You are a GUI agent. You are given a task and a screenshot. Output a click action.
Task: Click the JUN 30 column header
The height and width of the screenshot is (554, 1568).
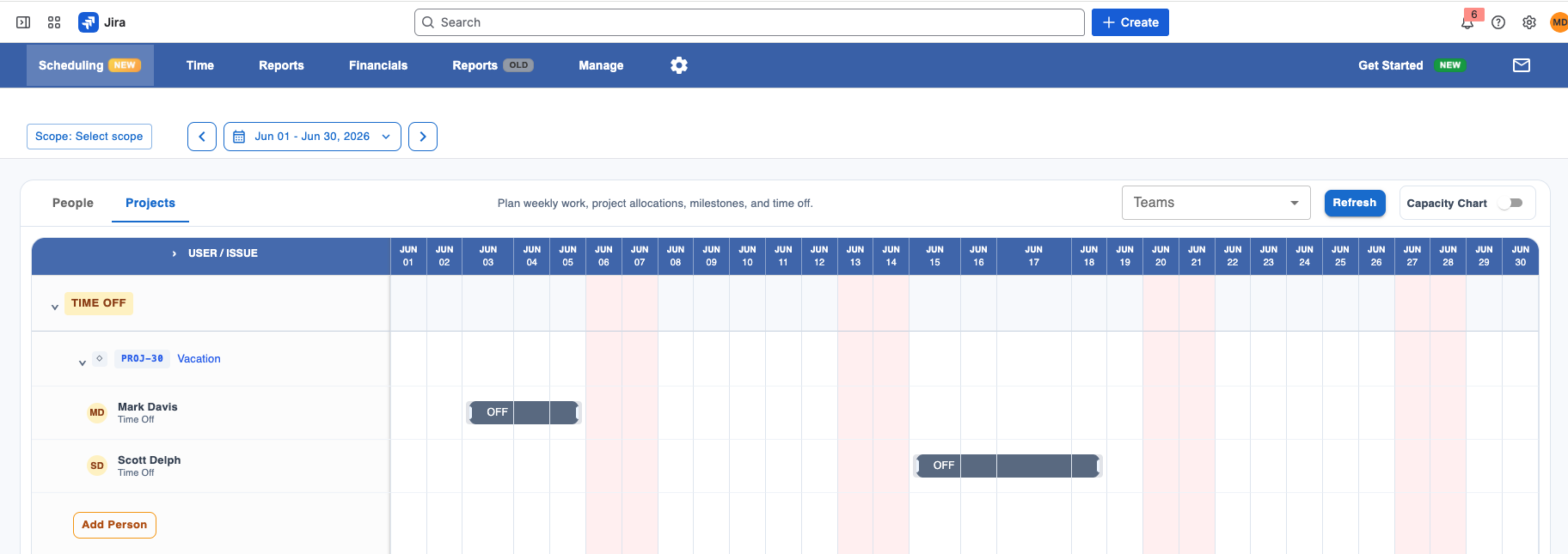[x=1520, y=256]
